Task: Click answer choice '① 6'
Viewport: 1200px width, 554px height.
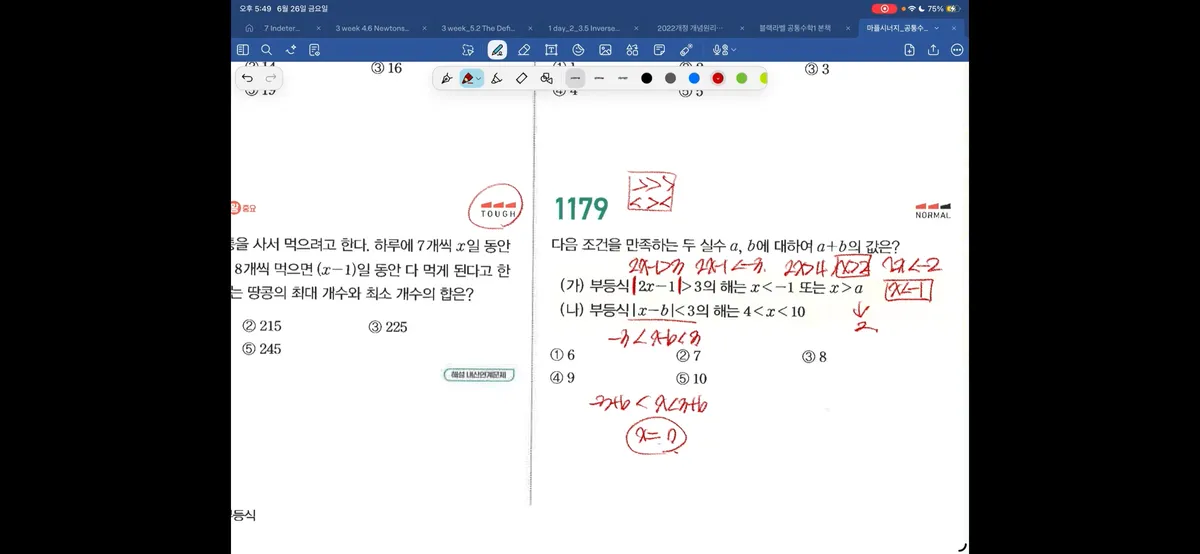Action: point(563,356)
